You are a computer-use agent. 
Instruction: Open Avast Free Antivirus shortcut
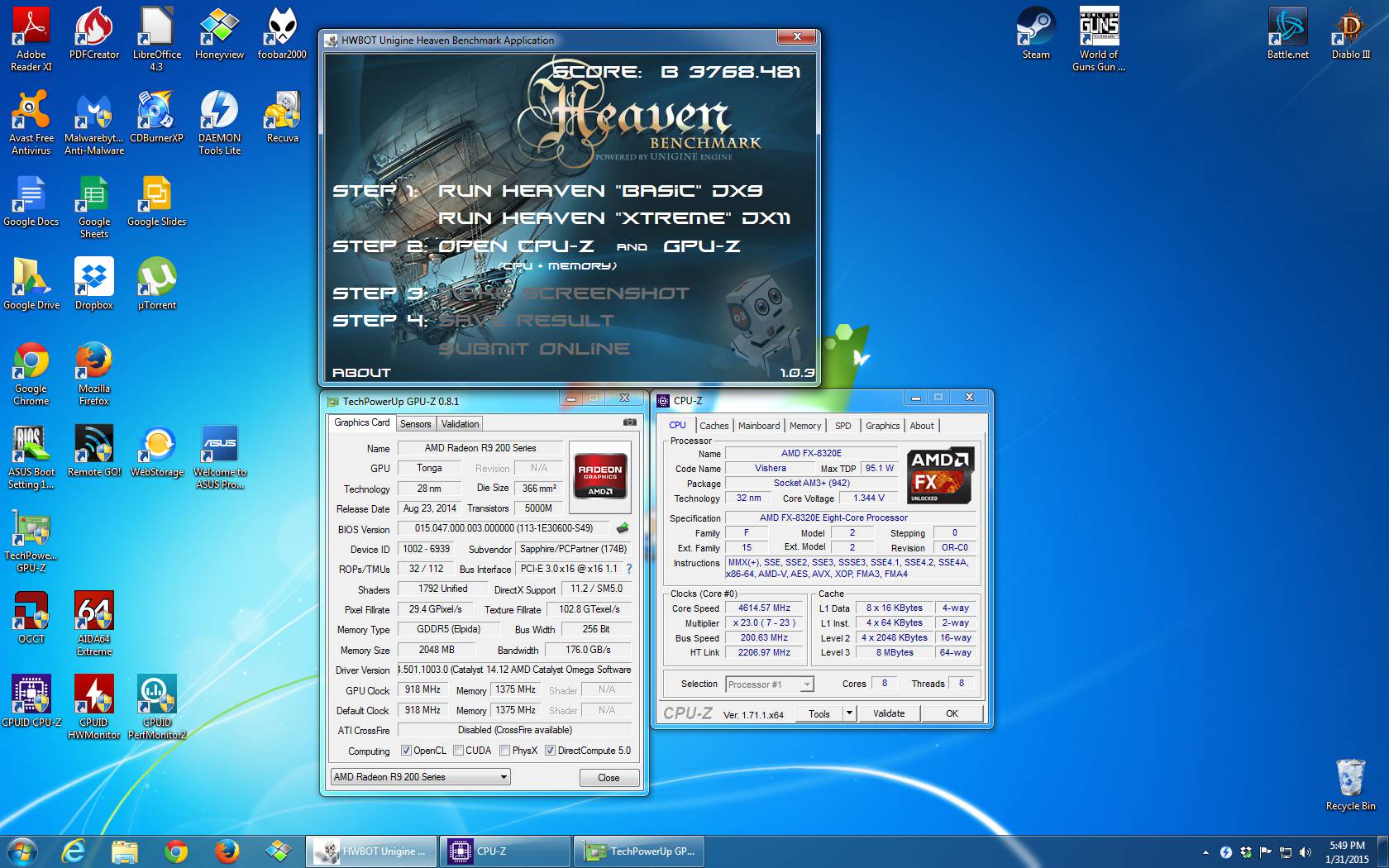point(31,122)
